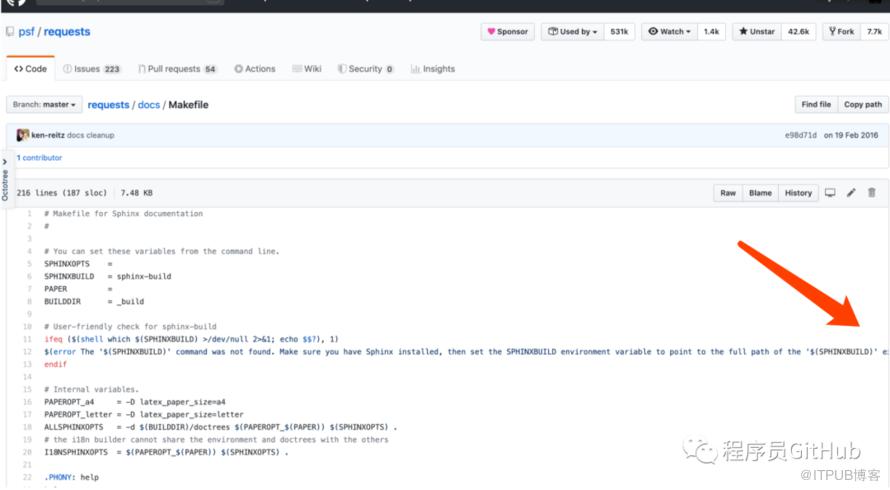Screen dimensions: 890x490
Task: Switch to the Wiki tab
Action: pyautogui.click(x=307, y=69)
